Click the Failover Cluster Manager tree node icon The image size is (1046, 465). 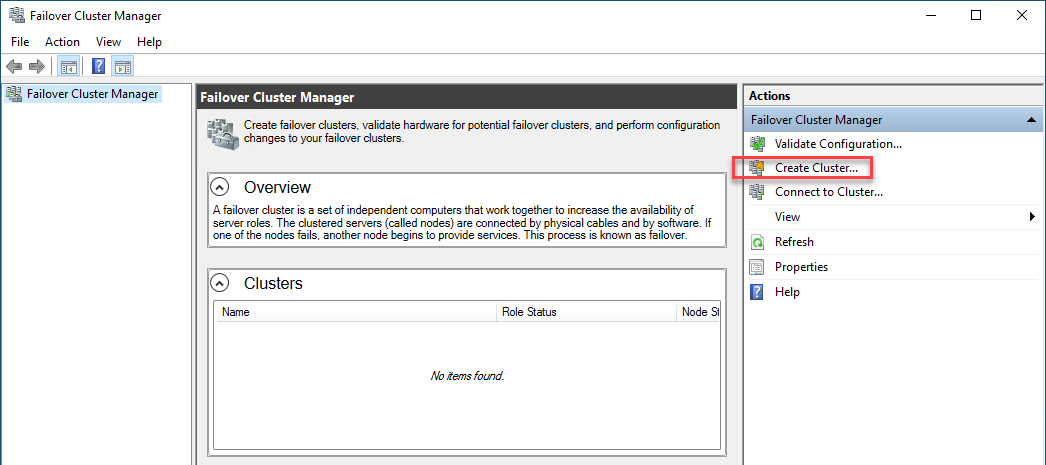(13, 94)
